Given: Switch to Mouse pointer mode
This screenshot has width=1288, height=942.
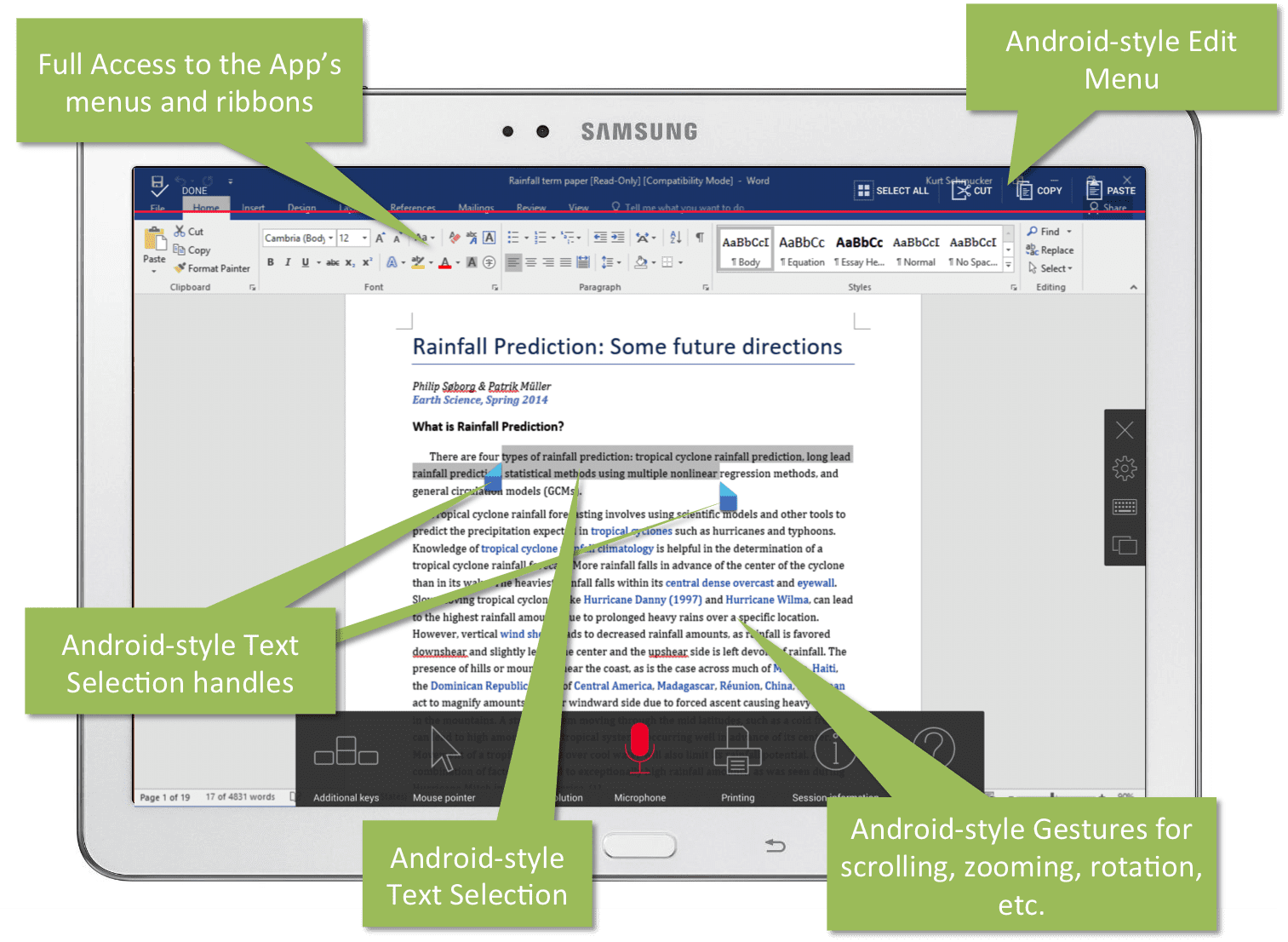Looking at the screenshot, I should click(x=444, y=750).
